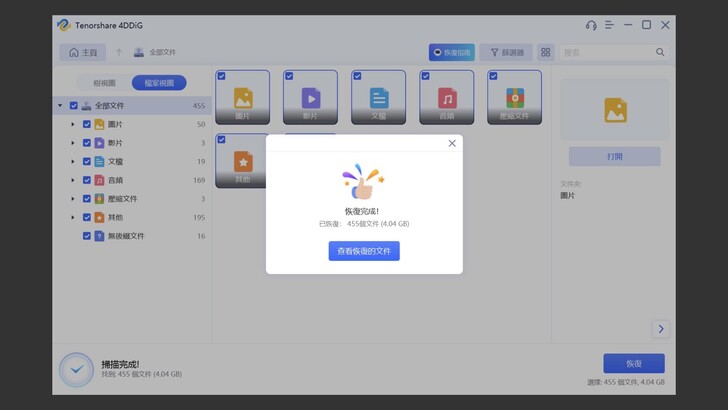Click the headset support icon
Viewport: 728px width, 410px height.
(591, 25)
